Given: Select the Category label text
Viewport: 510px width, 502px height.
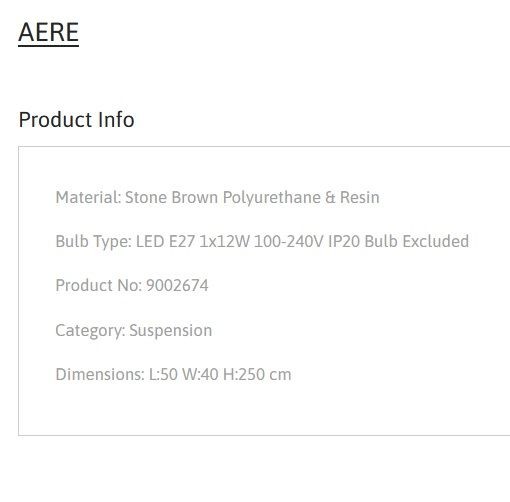Looking at the screenshot, I should pos(90,331).
